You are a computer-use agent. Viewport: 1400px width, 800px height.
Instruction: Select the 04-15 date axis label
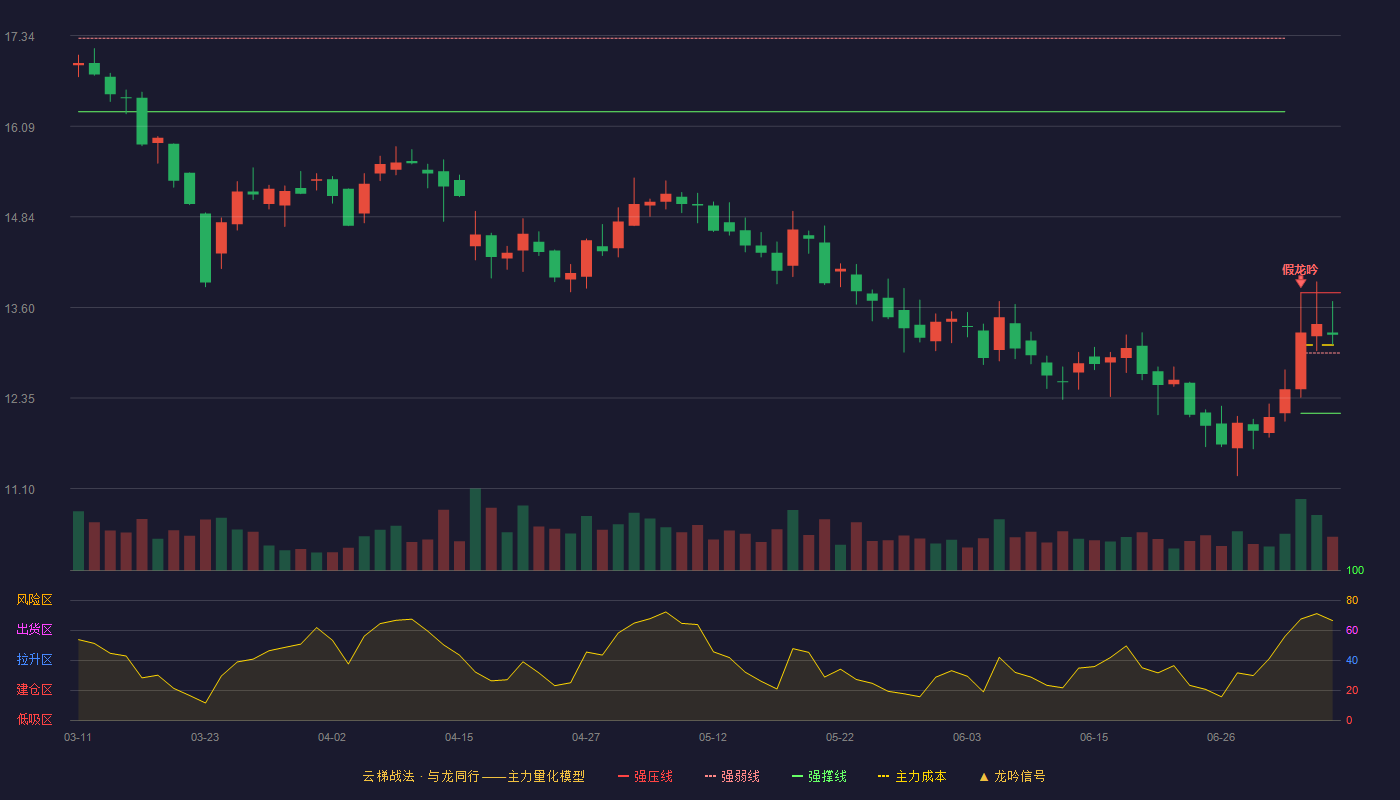459,737
